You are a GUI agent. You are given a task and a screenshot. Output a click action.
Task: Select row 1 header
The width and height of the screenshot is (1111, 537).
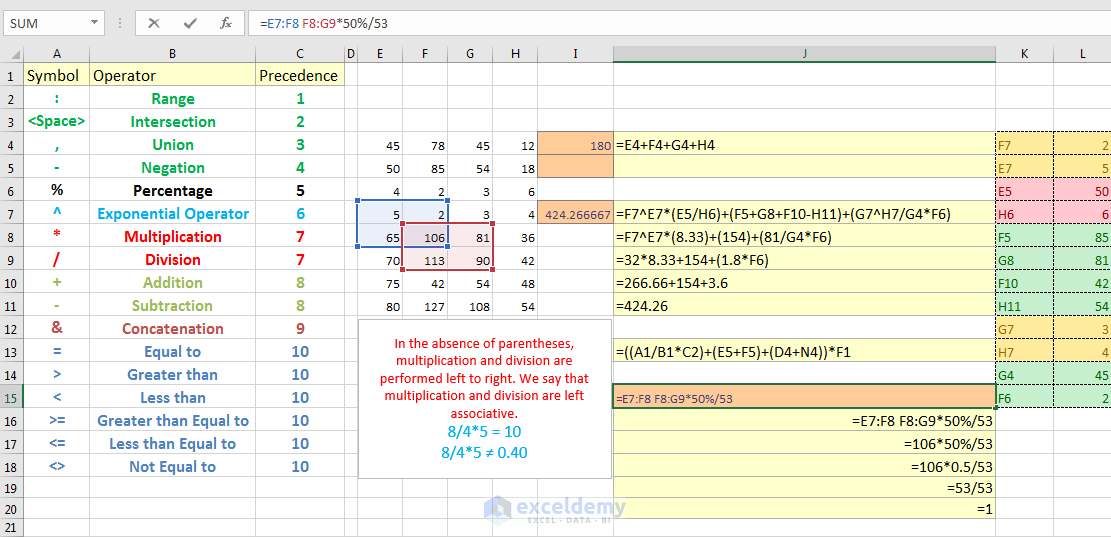click(x=13, y=75)
